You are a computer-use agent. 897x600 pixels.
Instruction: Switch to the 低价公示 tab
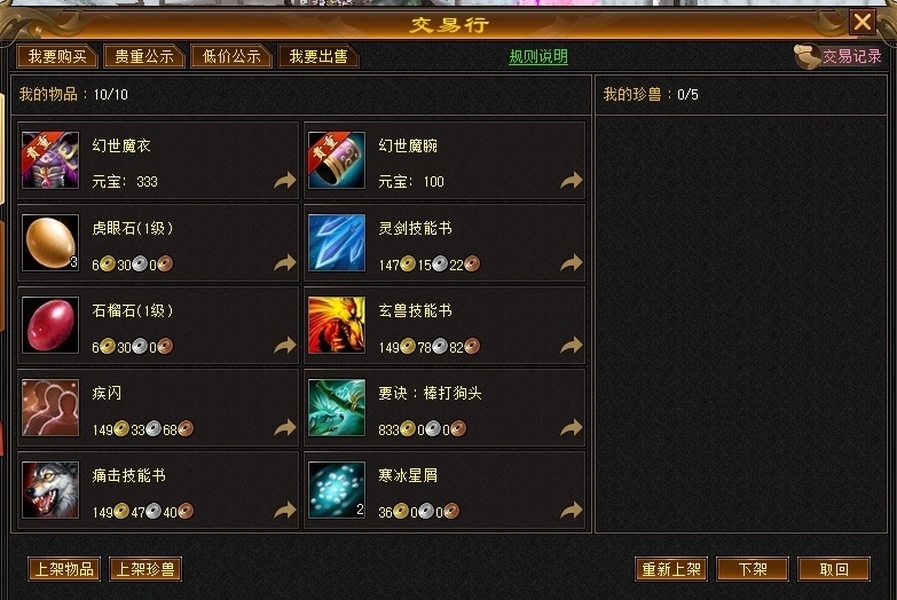231,57
